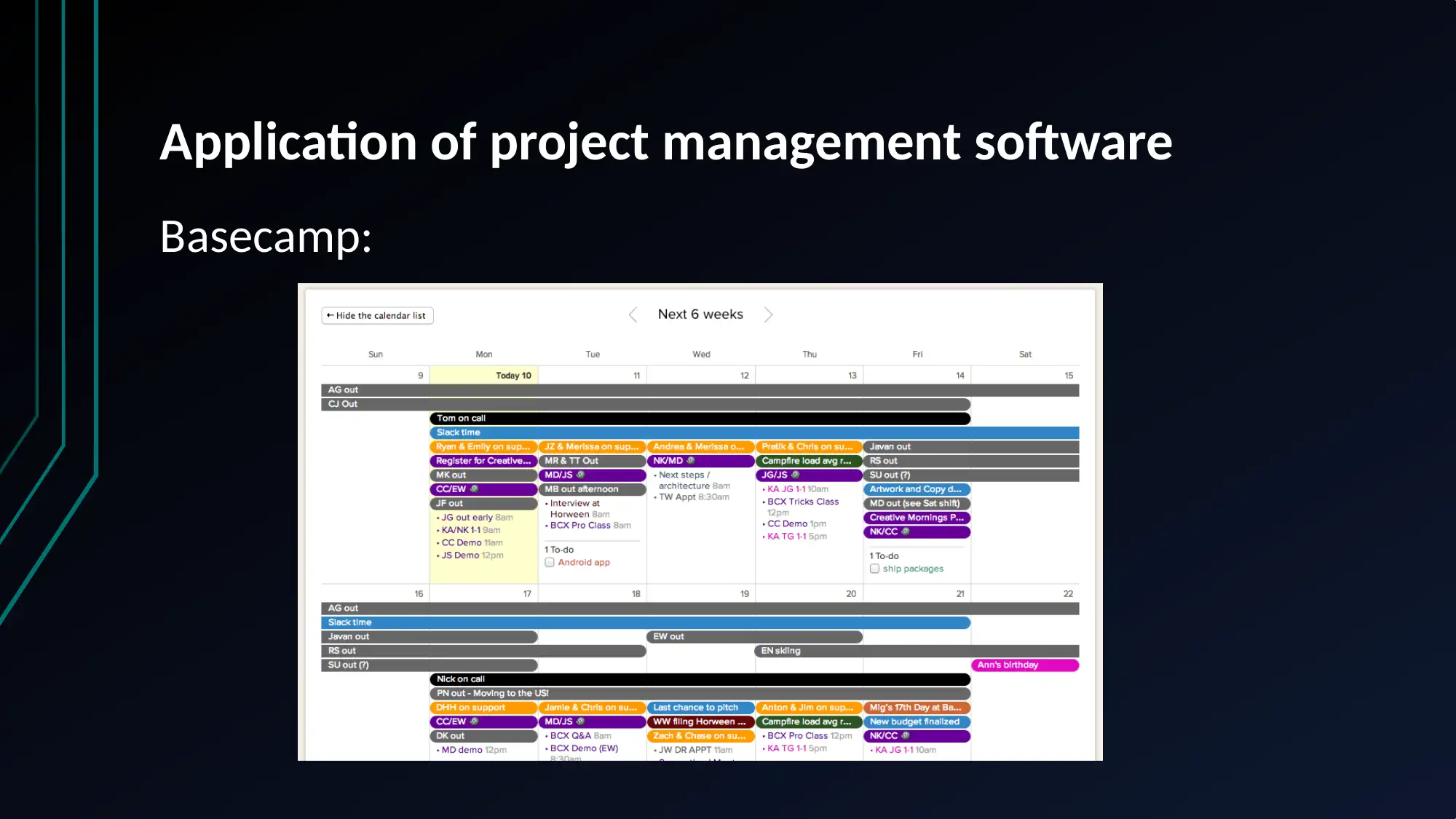Select the Tom on call event bar
The height and width of the screenshot is (819, 1456).
tap(700, 418)
